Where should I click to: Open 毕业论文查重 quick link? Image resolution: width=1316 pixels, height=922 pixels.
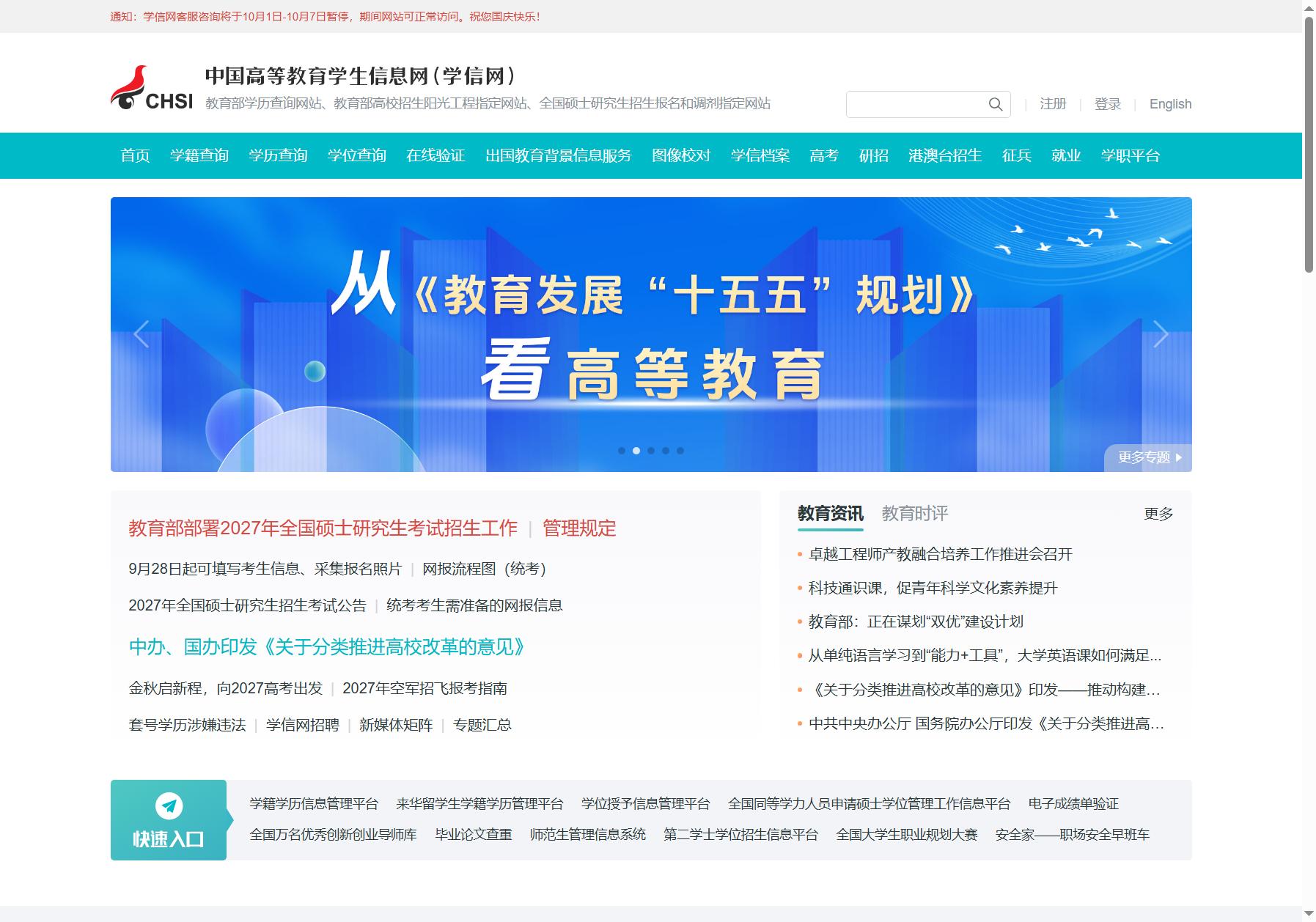tap(474, 835)
